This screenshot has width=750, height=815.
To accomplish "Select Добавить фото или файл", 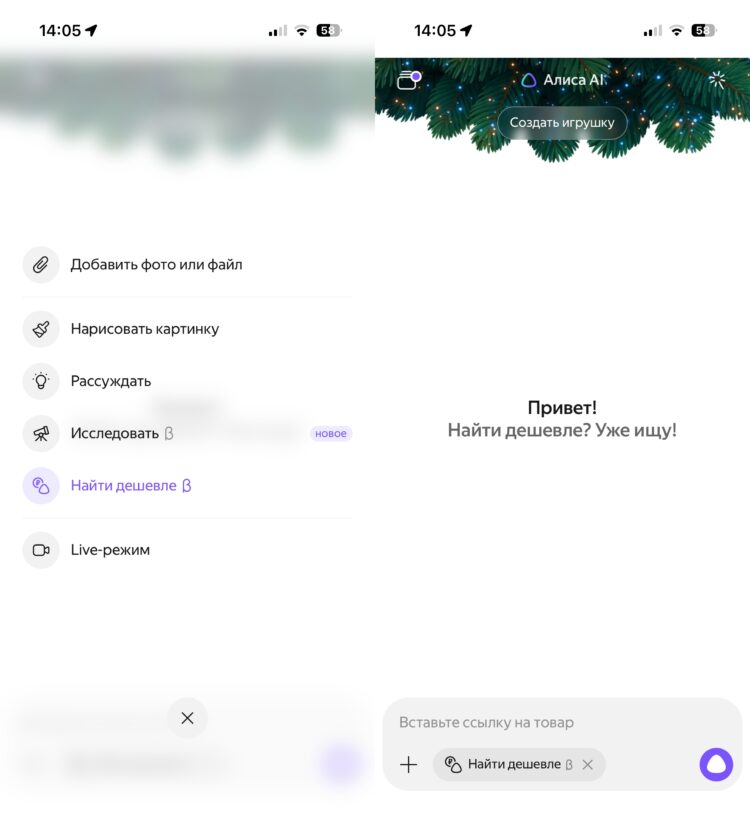I will point(156,265).
